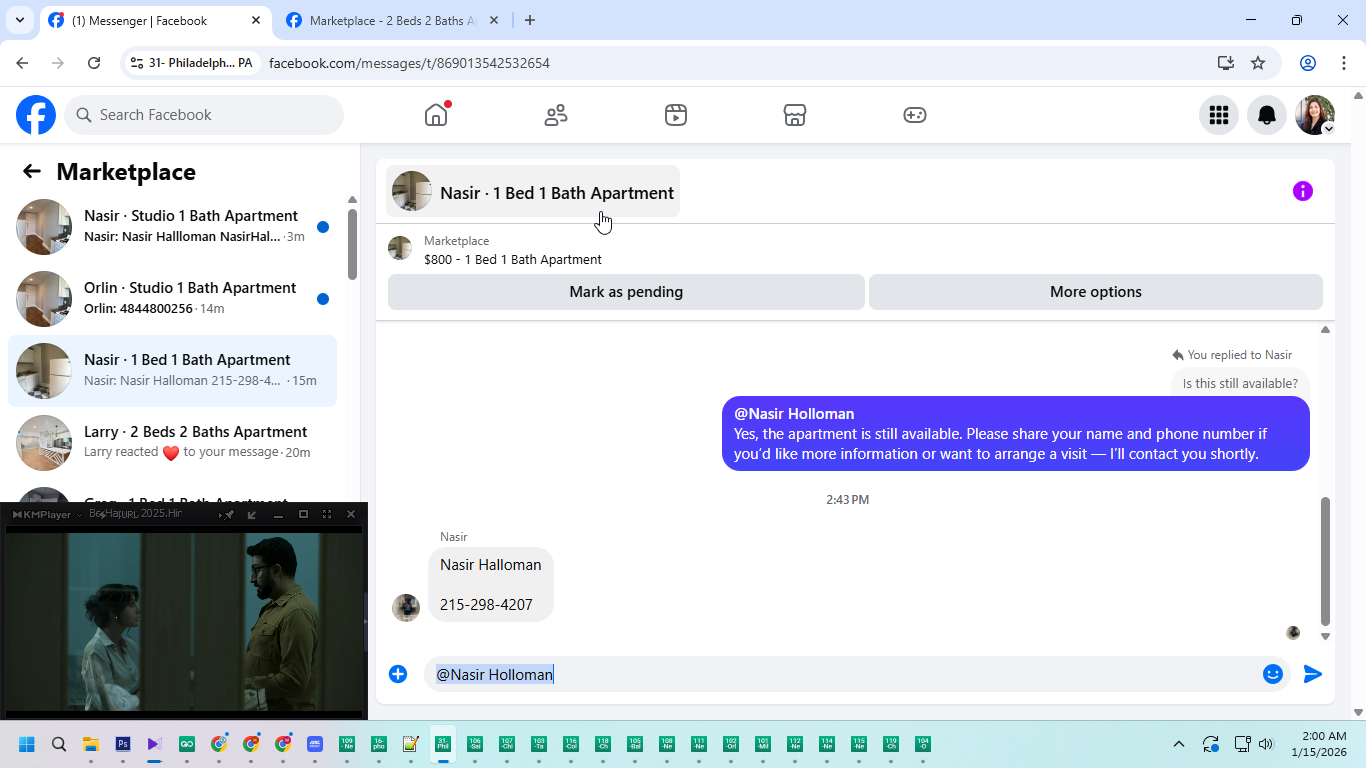Screen dimensions: 1366x768
Task: Open the clock showing 2:00 AM 1/15/2026
Action: coord(1318,744)
